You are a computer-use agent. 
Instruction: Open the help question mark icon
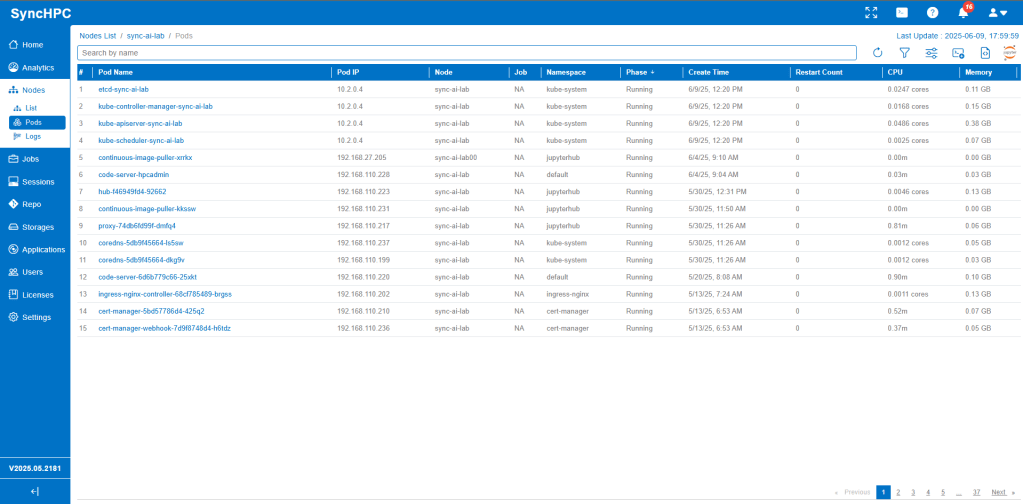pos(932,13)
